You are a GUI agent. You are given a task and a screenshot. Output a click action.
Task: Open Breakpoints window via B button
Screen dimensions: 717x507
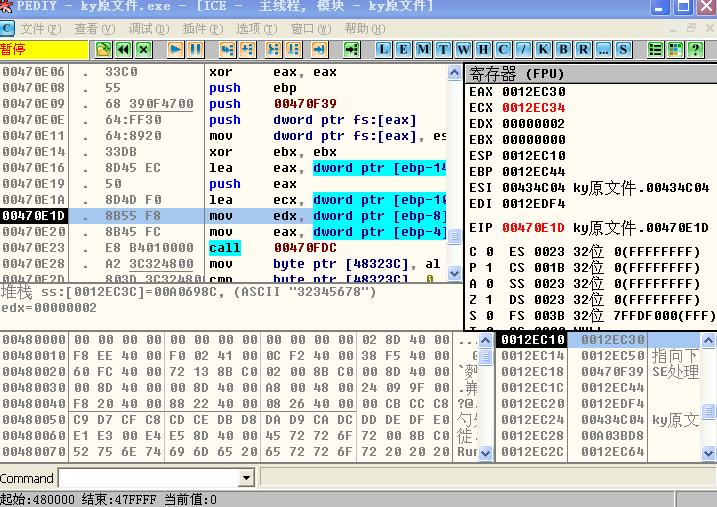click(563, 49)
